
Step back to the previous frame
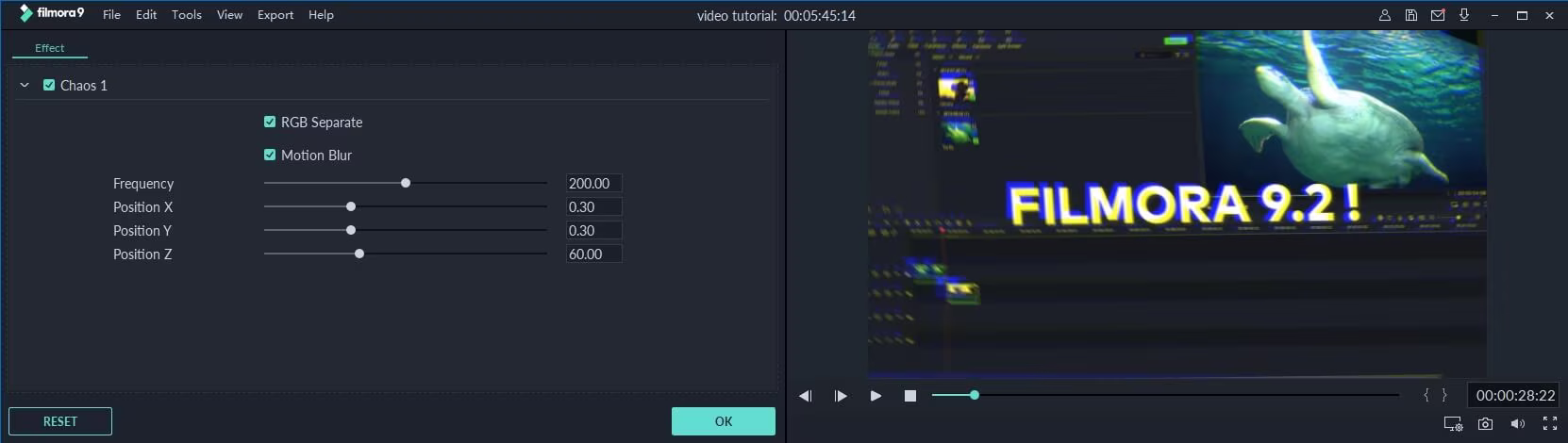pyautogui.click(x=805, y=396)
